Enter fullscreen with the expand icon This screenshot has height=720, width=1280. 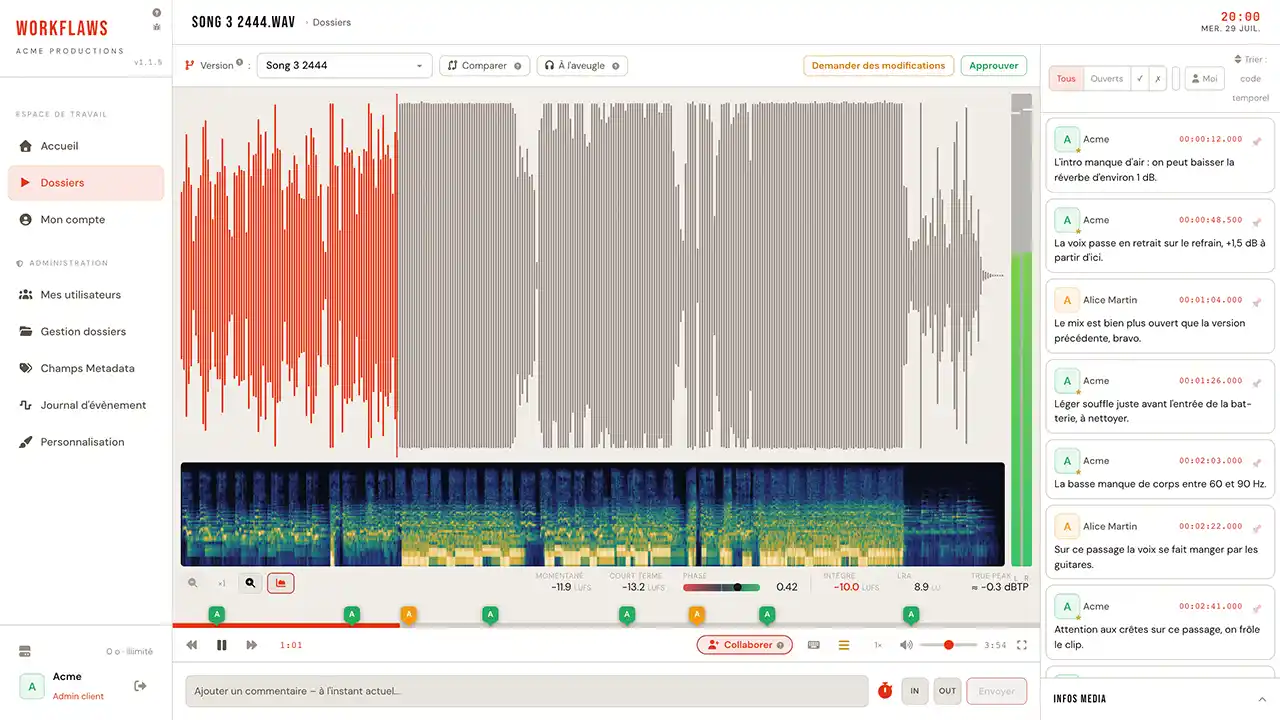click(x=1022, y=645)
